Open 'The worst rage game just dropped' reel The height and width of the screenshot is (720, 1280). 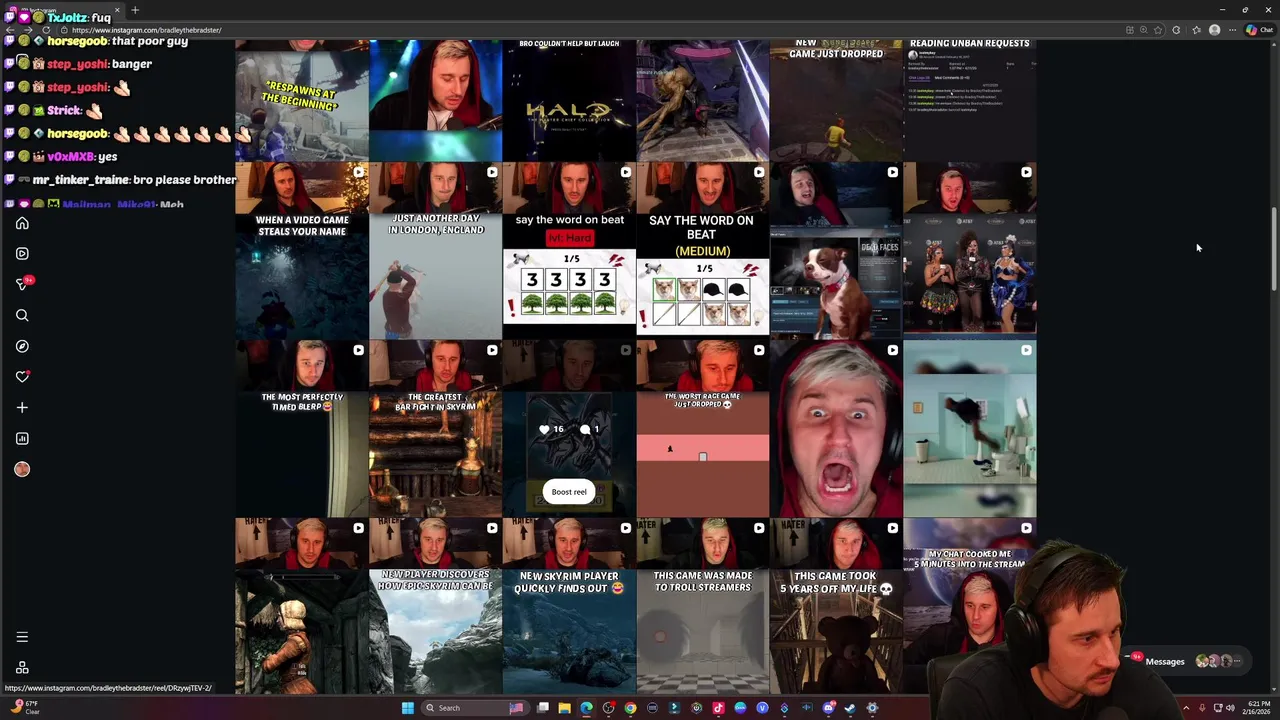click(x=703, y=429)
